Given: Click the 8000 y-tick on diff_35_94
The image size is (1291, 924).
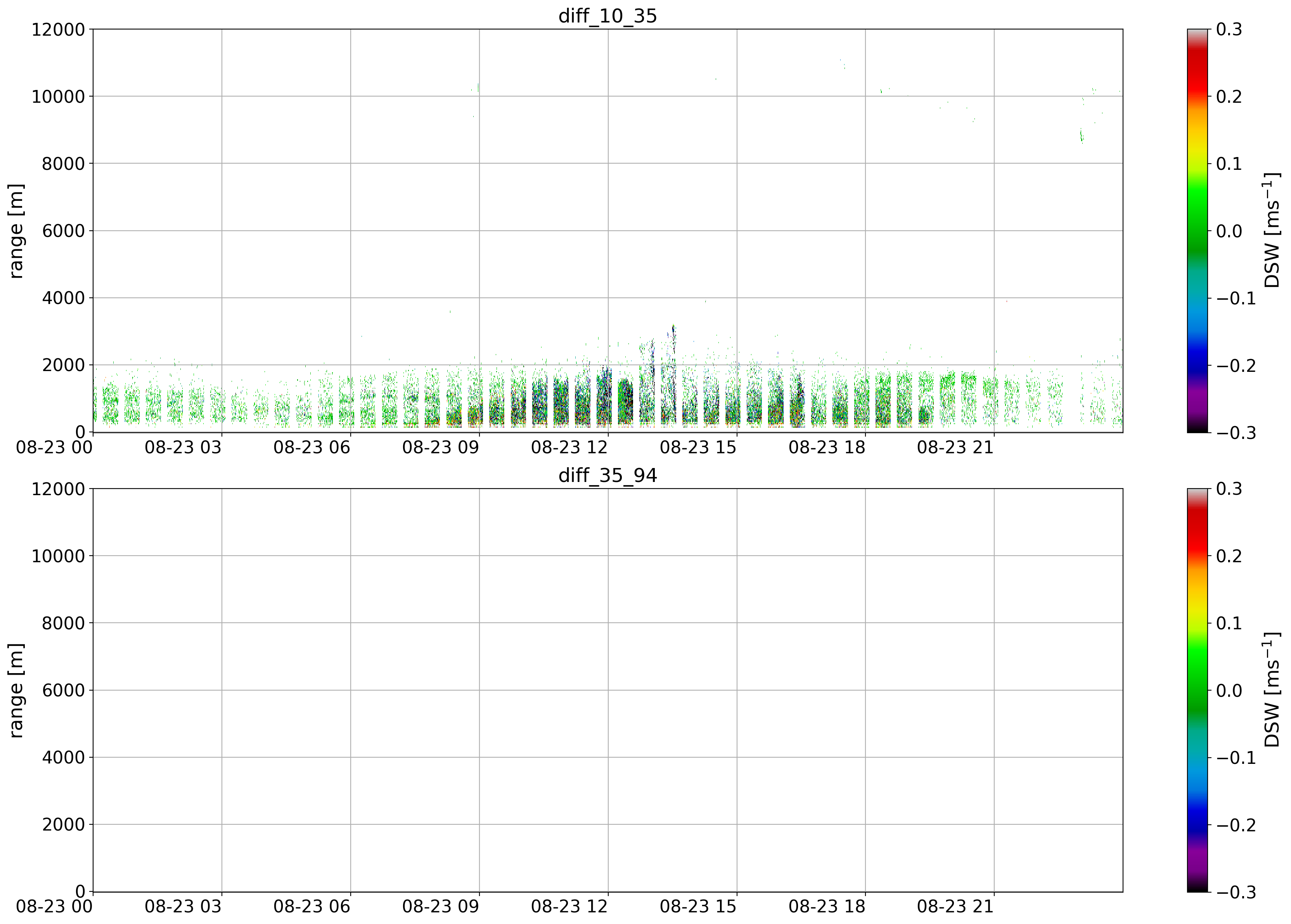Looking at the screenshot, I should coord(63,623).
